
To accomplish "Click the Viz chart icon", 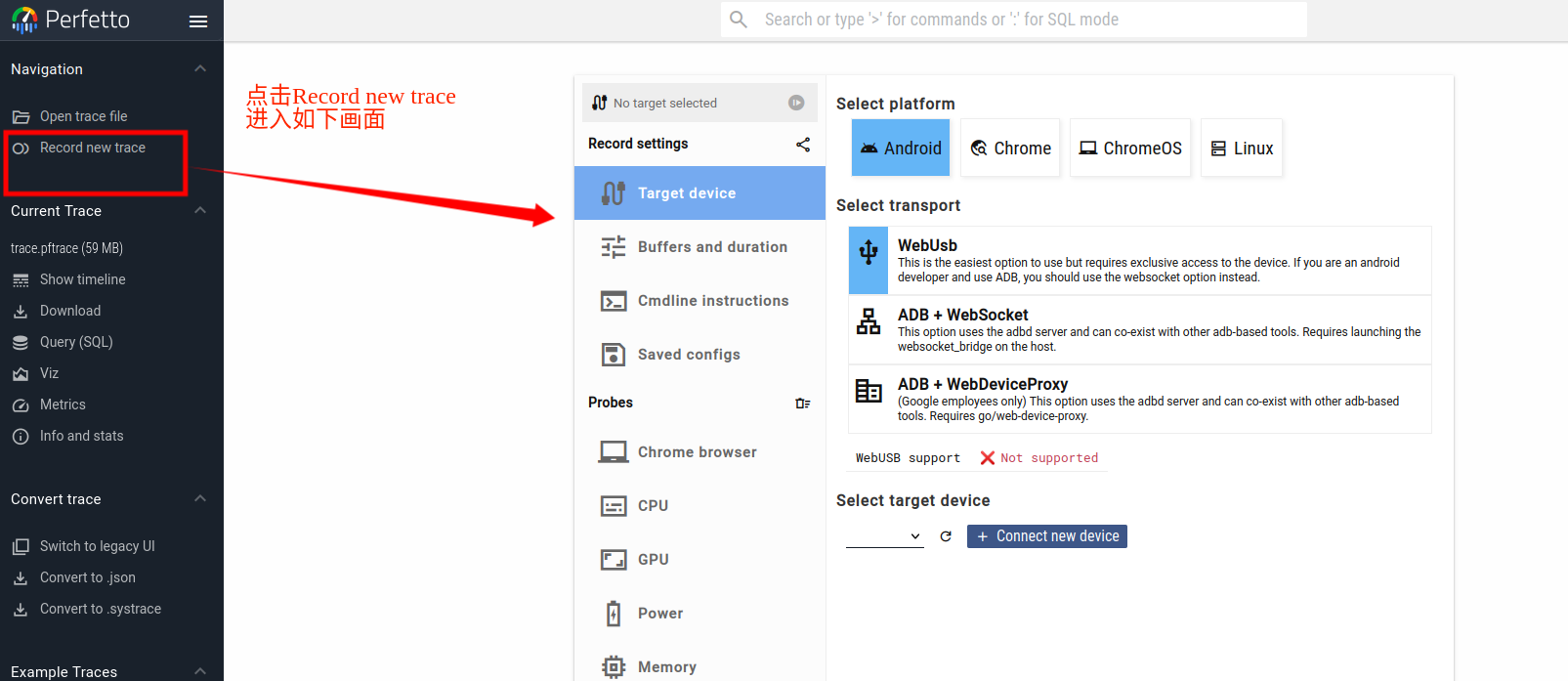I will tap(21, 373).
